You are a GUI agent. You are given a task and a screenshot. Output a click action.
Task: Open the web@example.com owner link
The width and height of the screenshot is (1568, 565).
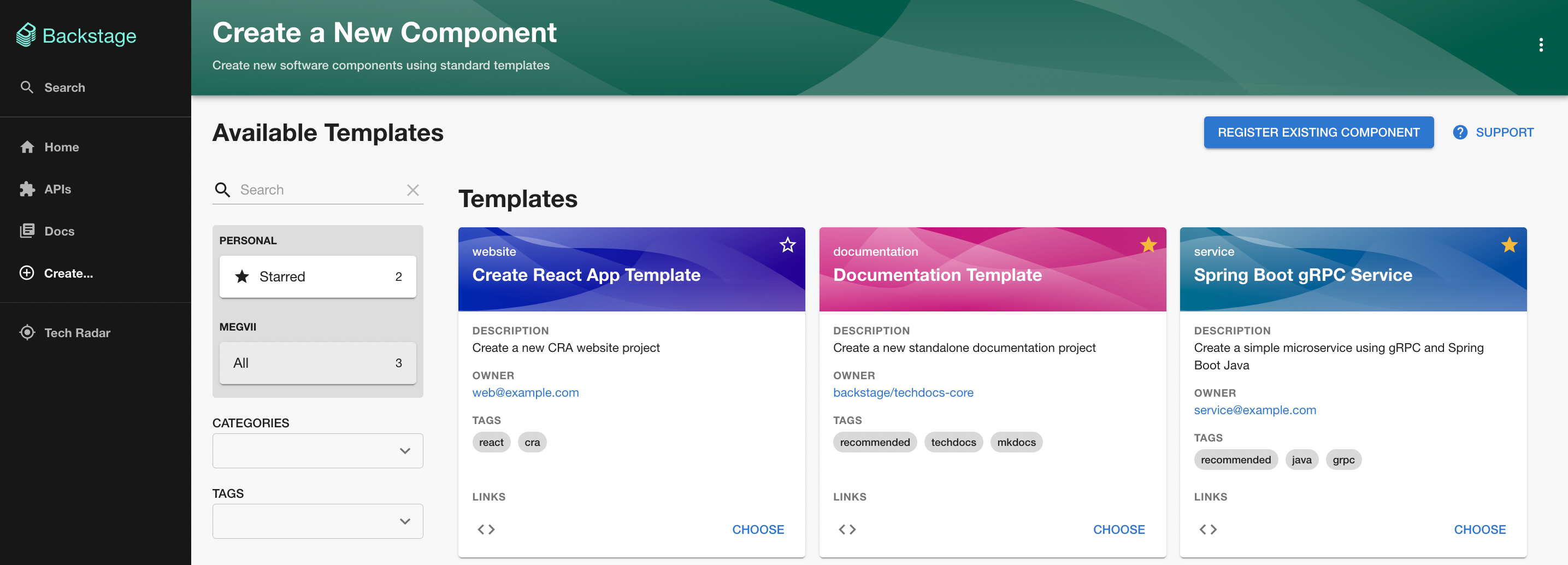coord(525,393)
